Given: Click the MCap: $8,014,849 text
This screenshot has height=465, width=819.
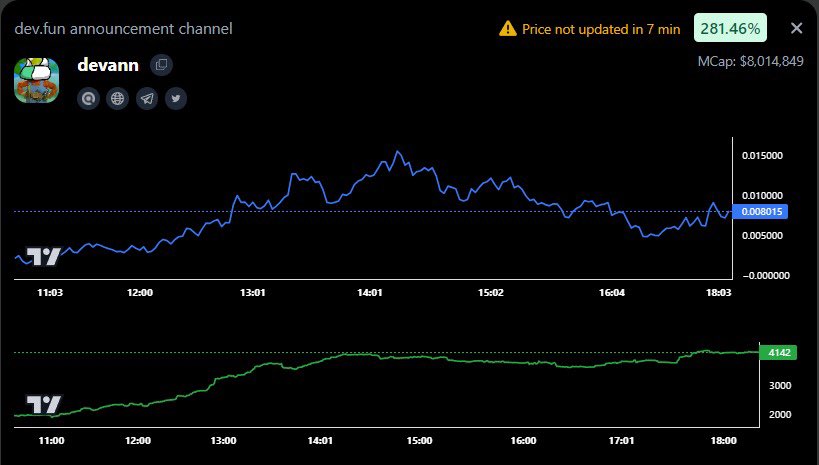Looking at the screenshot, I should coord(751,61).
